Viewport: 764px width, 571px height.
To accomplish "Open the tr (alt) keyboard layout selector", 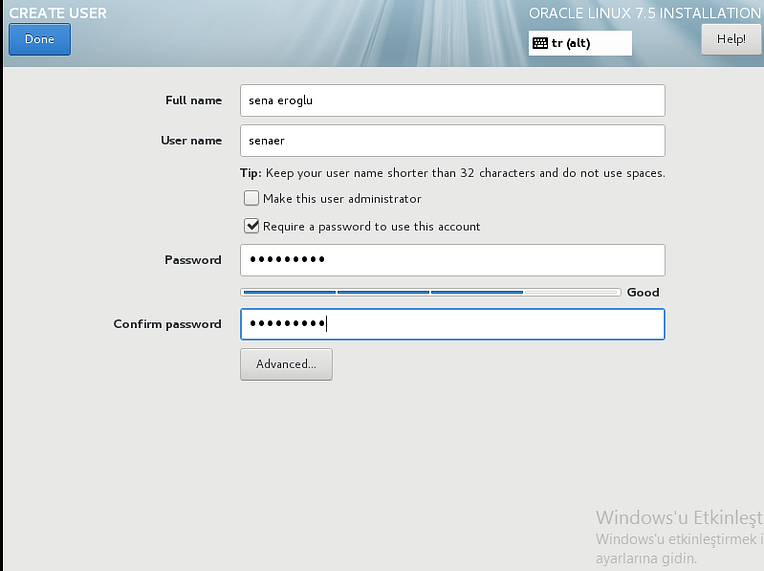I will pyautogui.click(x=580, y=43).
